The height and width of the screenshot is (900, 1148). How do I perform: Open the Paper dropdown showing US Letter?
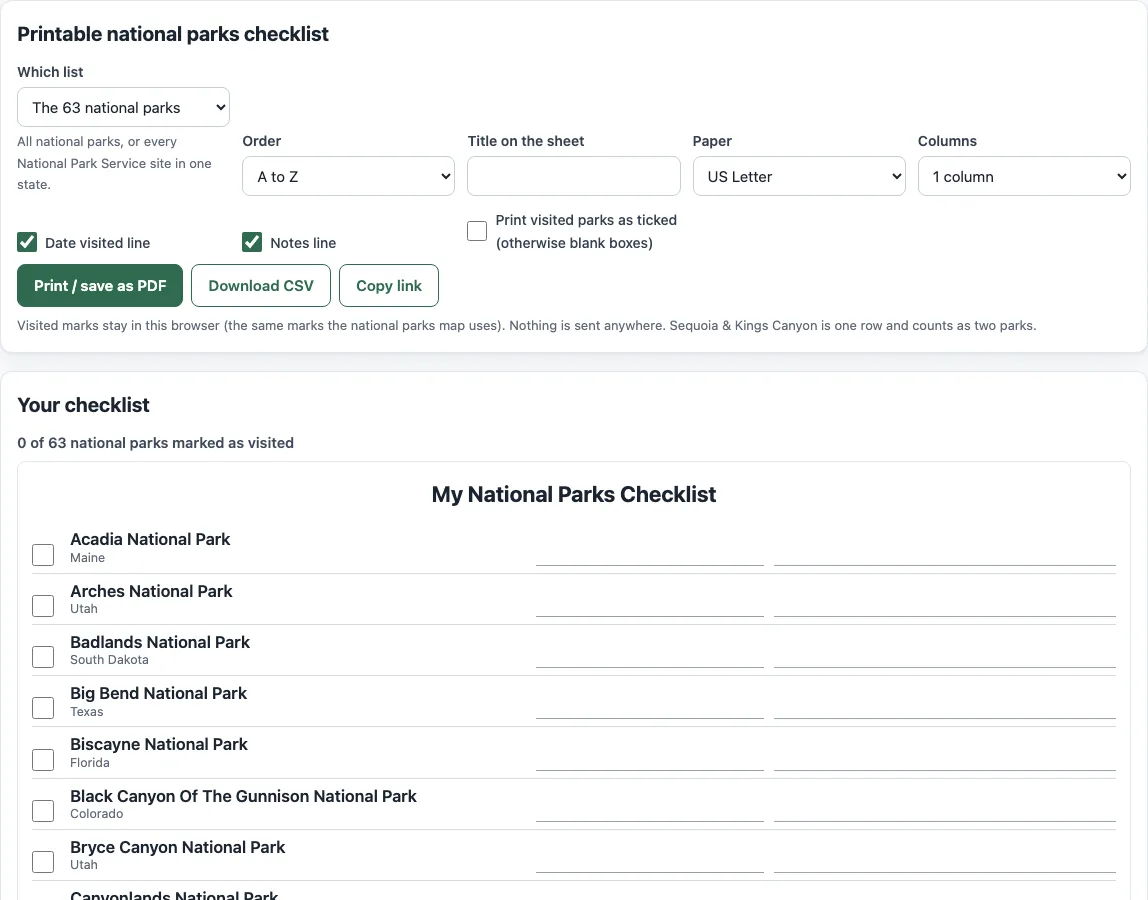[799, 176]
